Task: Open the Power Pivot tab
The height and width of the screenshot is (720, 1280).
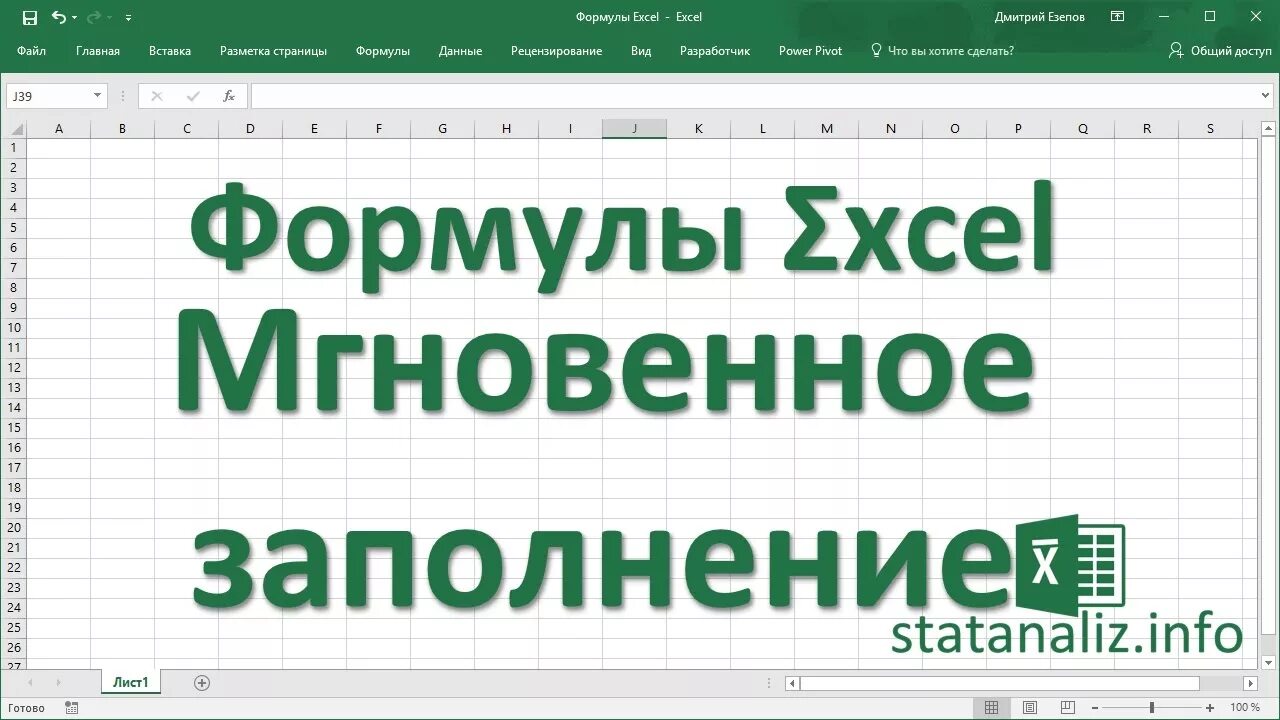Action: (811, 51)
